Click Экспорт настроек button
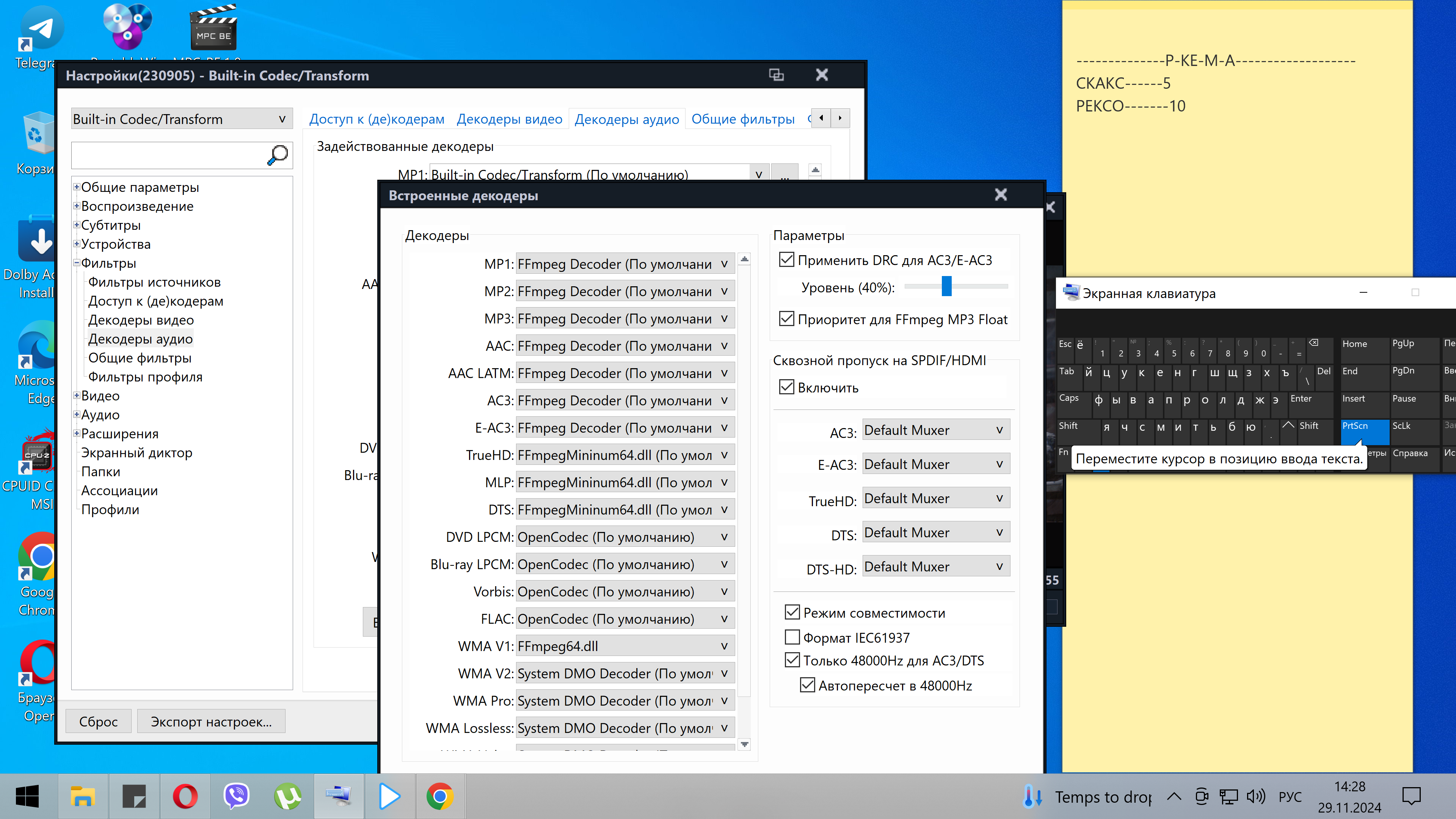This screenshot has width=1456, height=819. [211, 722]
